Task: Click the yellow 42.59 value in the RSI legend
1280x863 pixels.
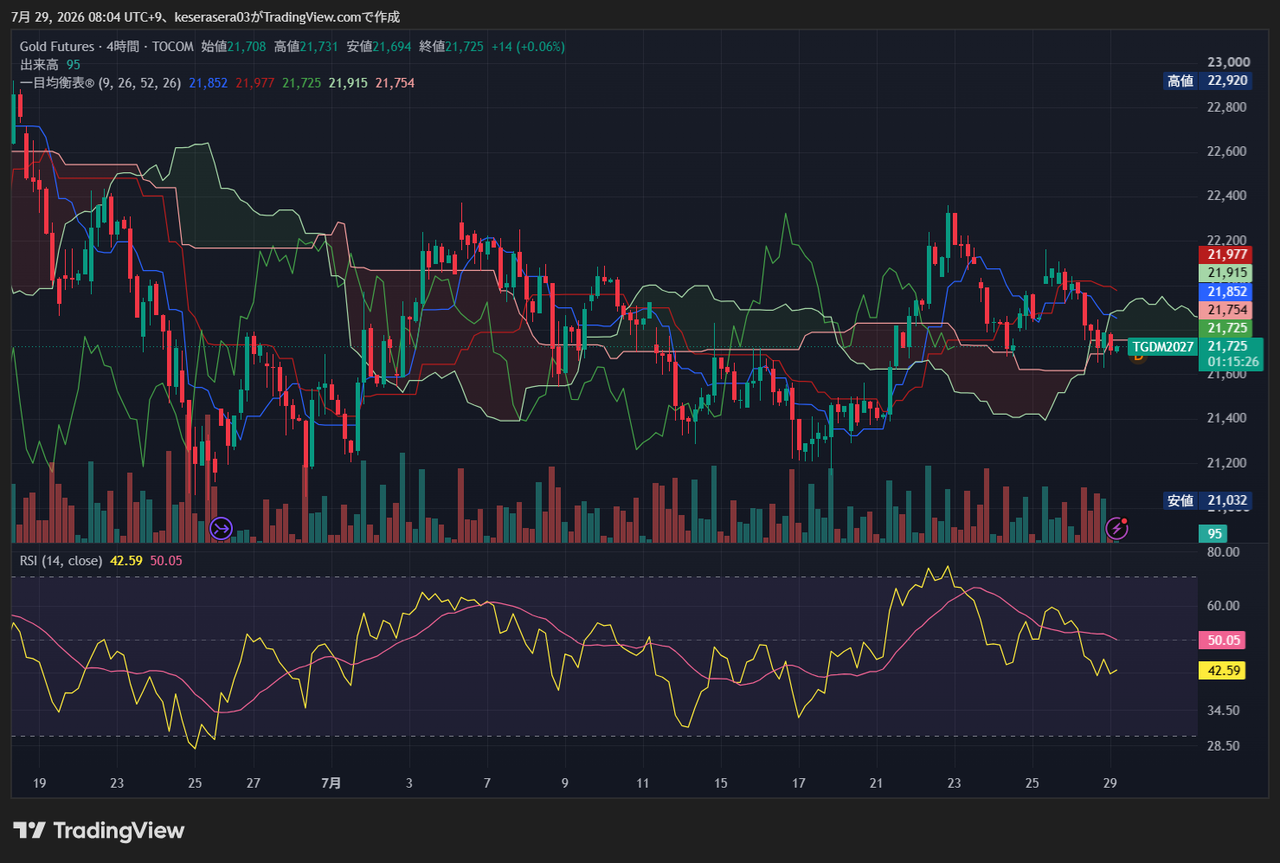Action: pyautogui.click(x=127, y=561)
